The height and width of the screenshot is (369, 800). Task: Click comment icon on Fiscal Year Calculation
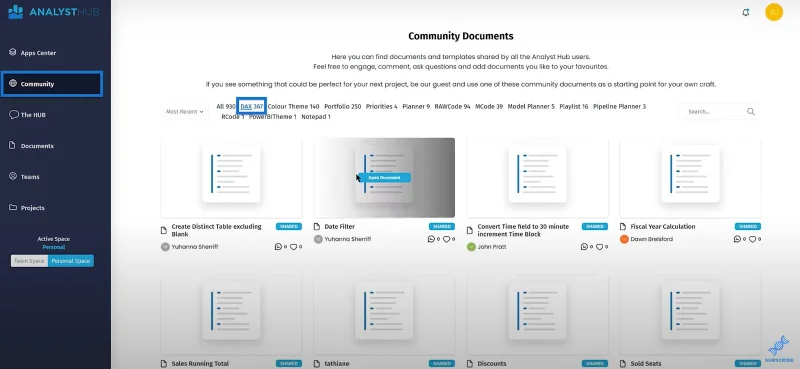737,239
